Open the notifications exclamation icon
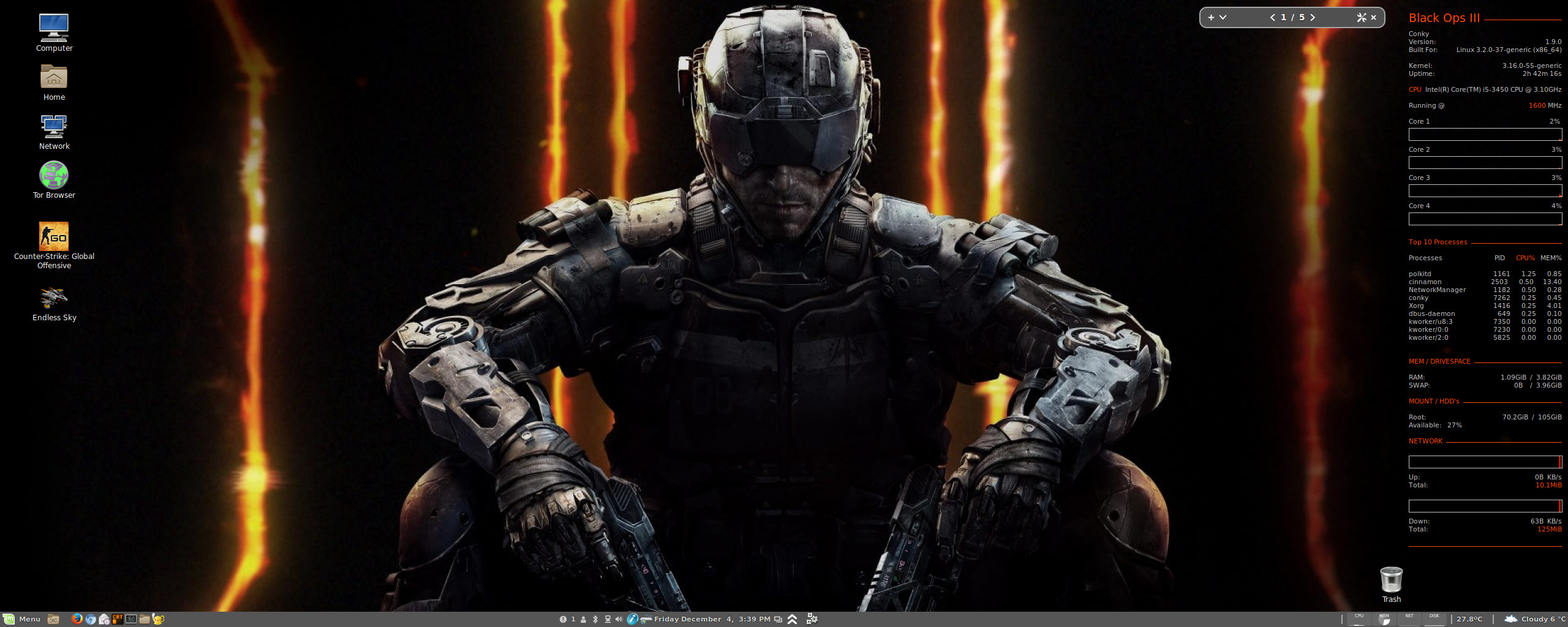 click(x=563, y=619)
